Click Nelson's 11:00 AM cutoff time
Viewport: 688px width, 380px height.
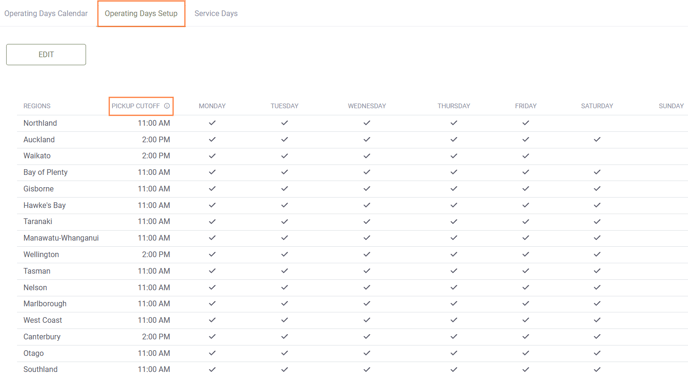[x=154, y=287]
